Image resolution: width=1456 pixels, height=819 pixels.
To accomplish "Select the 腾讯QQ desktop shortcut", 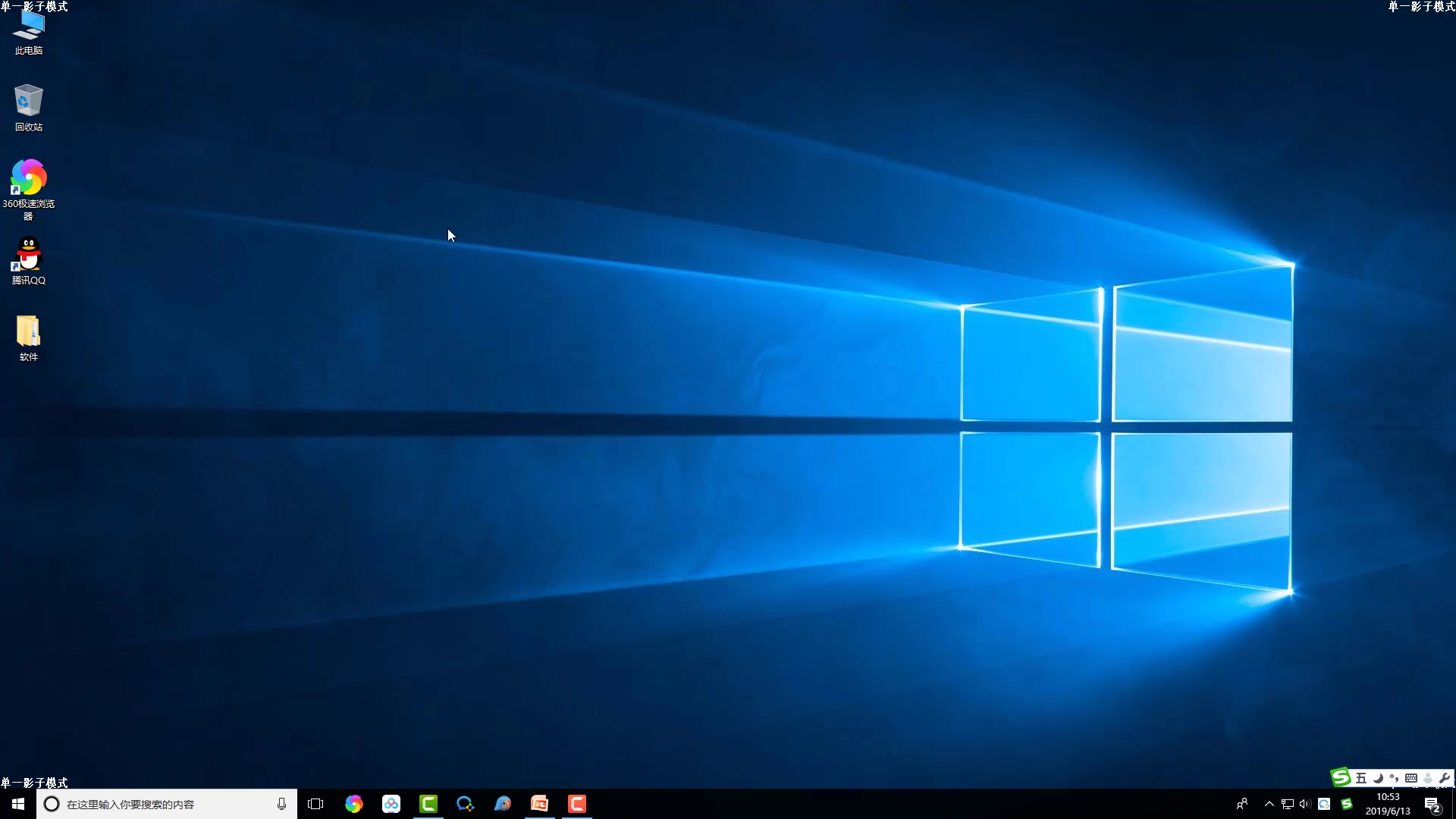I will click(x=29, y=261).
